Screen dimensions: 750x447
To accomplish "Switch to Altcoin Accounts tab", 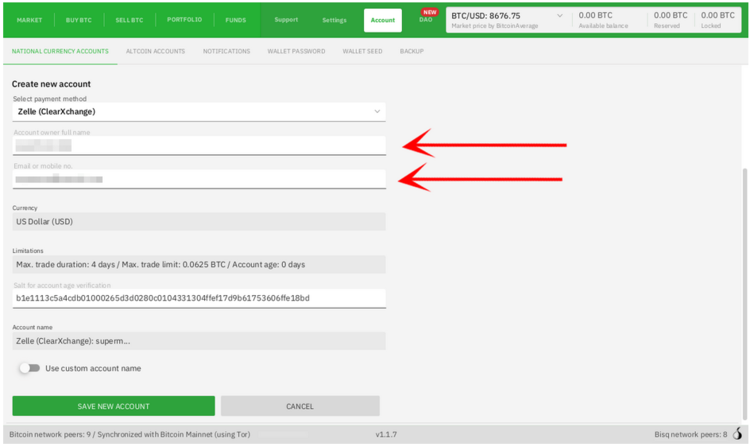I will [x=155, y=51].
